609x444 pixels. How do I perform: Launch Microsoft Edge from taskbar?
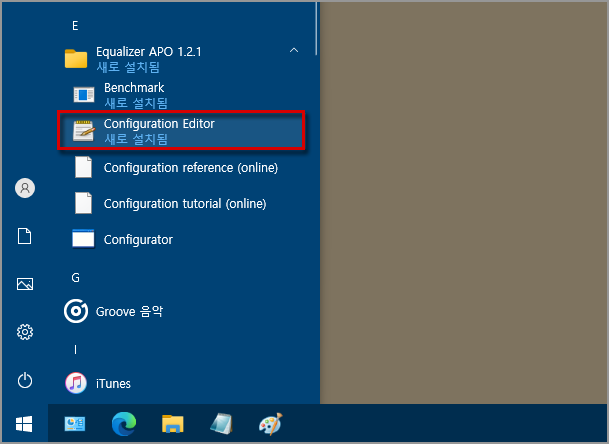[124, 423]
